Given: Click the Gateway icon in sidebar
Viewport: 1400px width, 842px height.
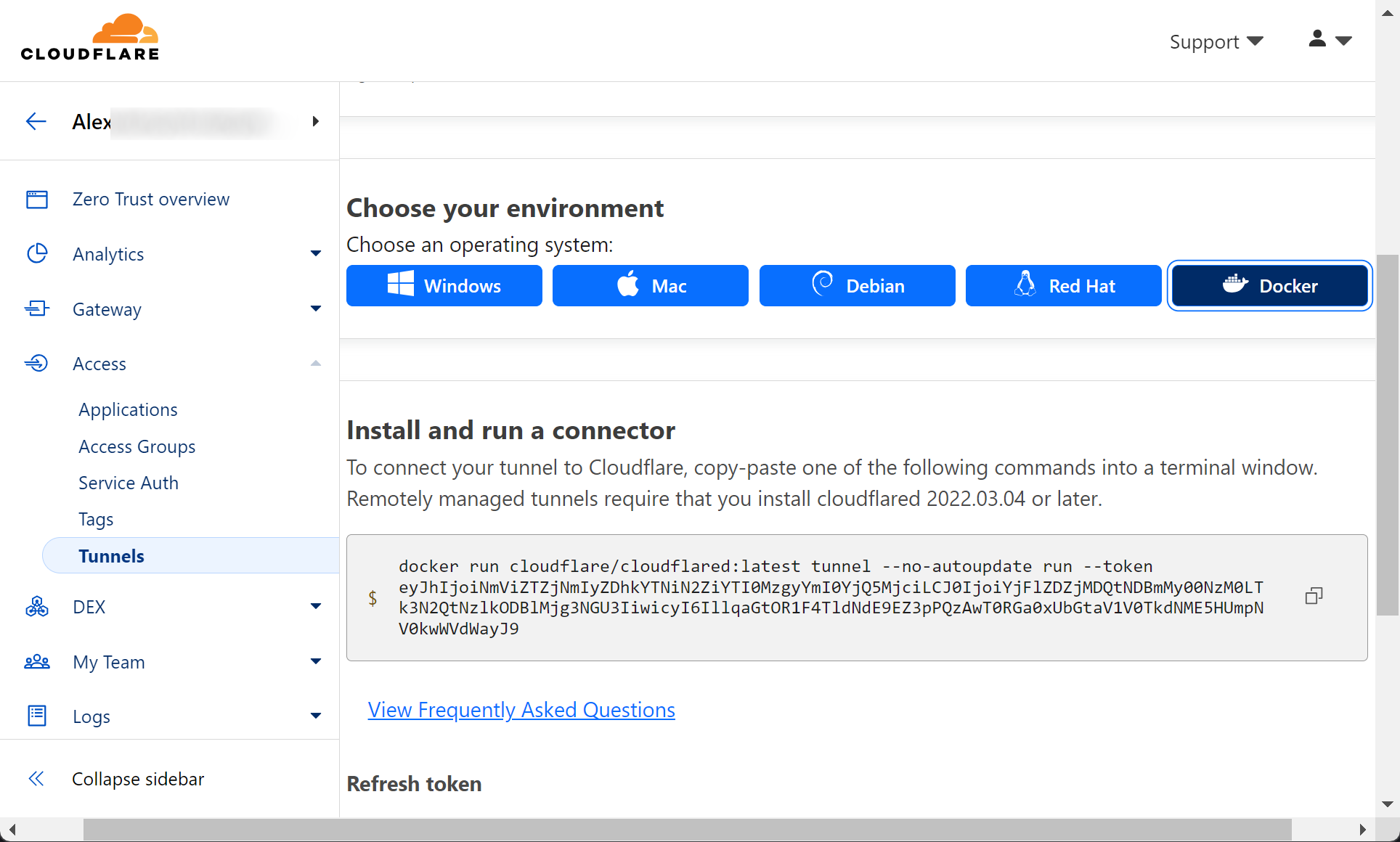Looking at the screenshot, I should click(37, 308).
